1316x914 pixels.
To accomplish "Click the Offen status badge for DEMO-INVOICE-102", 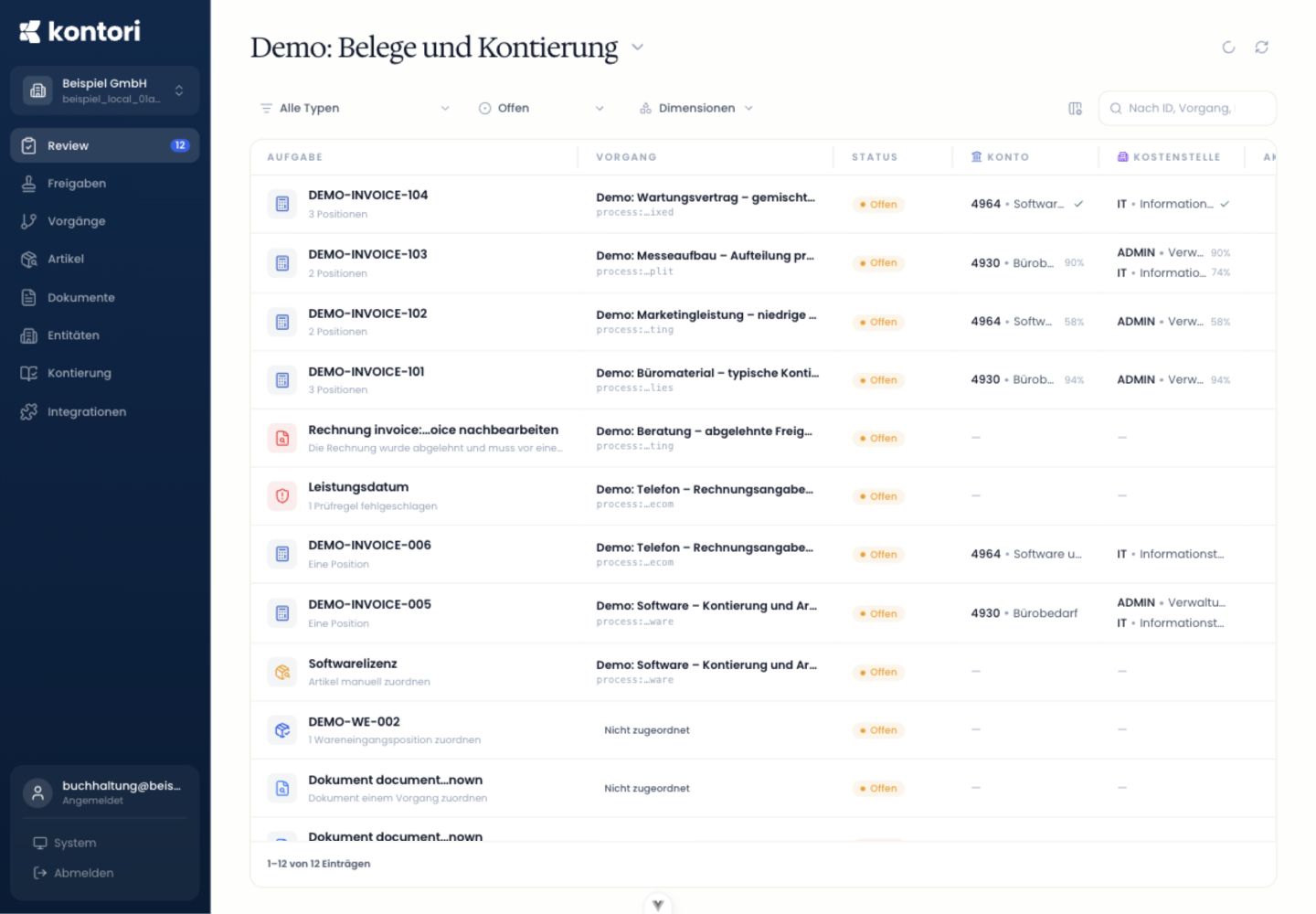I will (878, 322).
